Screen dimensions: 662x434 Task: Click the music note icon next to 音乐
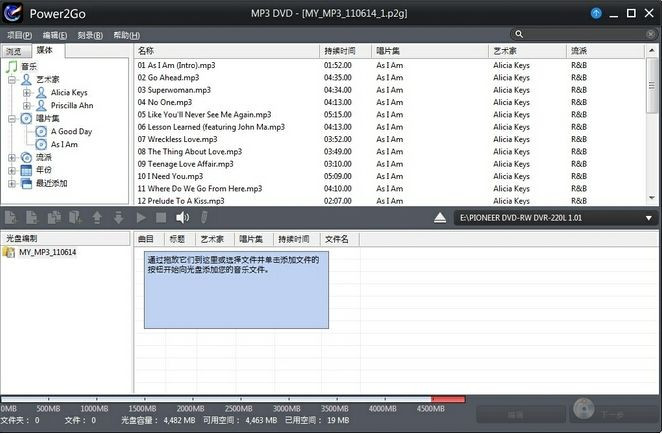coord(12,66)
